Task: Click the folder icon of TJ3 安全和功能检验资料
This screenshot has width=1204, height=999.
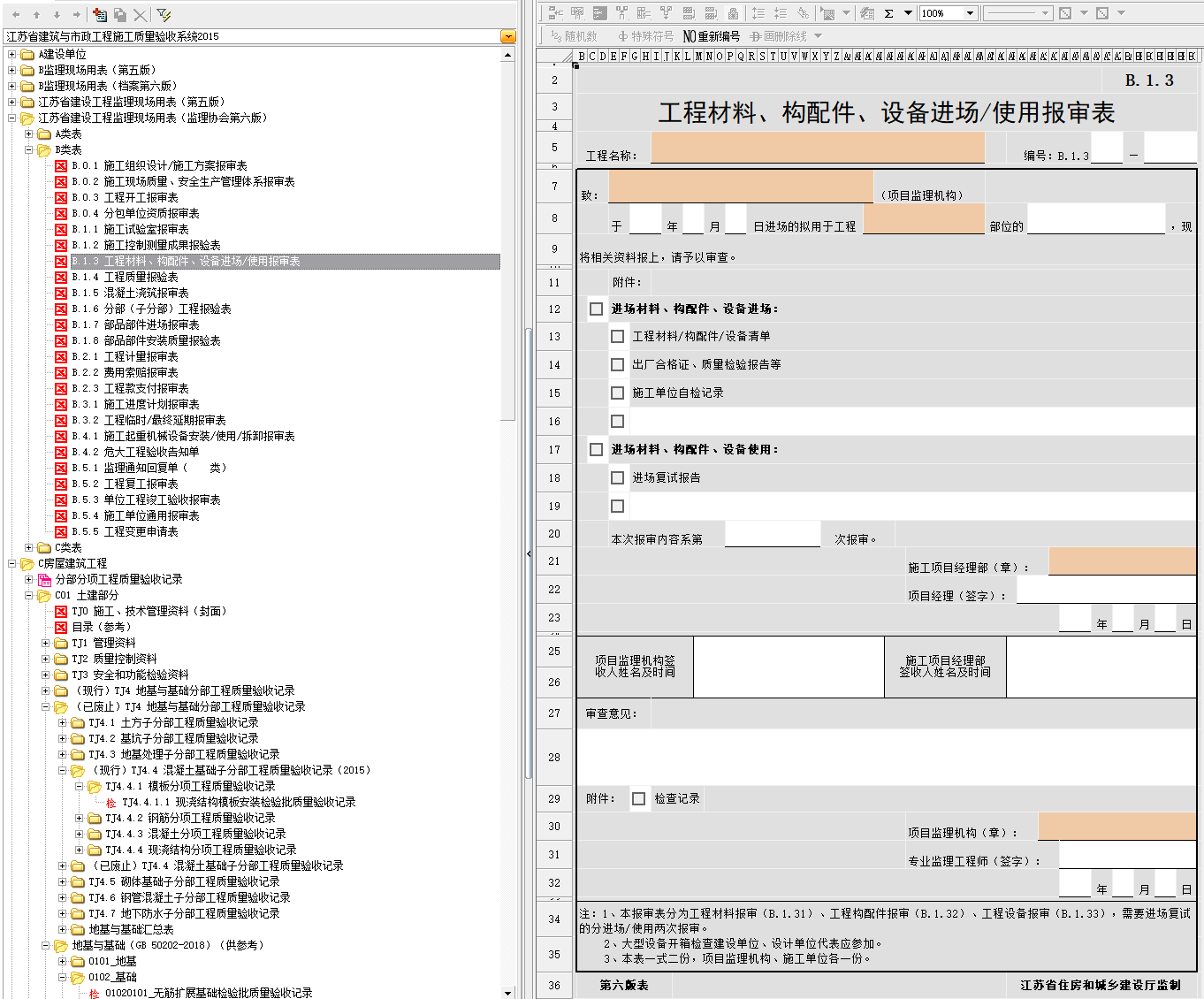Action: tap(61, 675)
